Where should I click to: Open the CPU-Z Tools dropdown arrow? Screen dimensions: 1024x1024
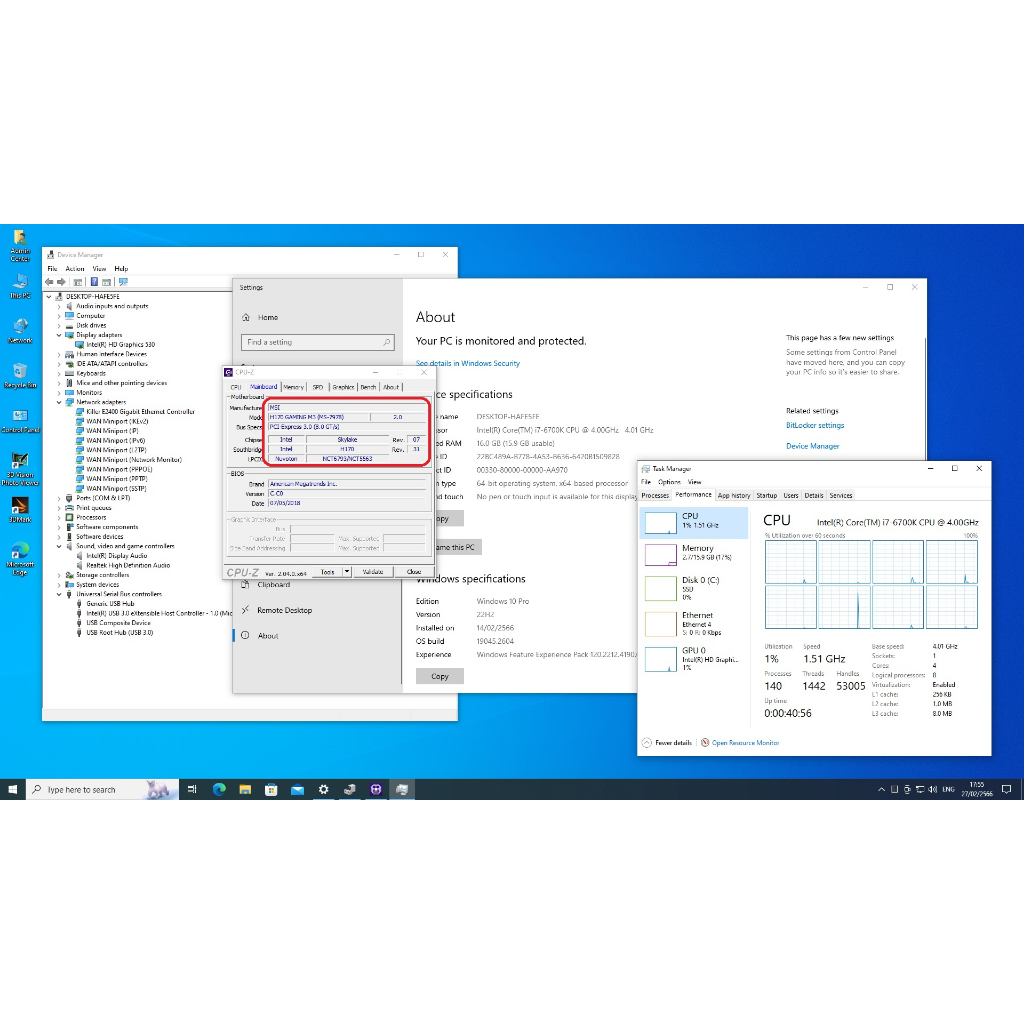[347, 572]
